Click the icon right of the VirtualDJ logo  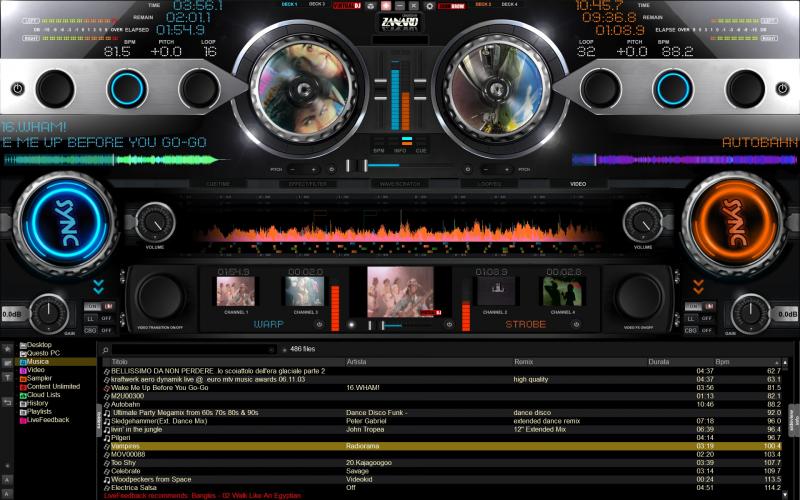(371, 6)
